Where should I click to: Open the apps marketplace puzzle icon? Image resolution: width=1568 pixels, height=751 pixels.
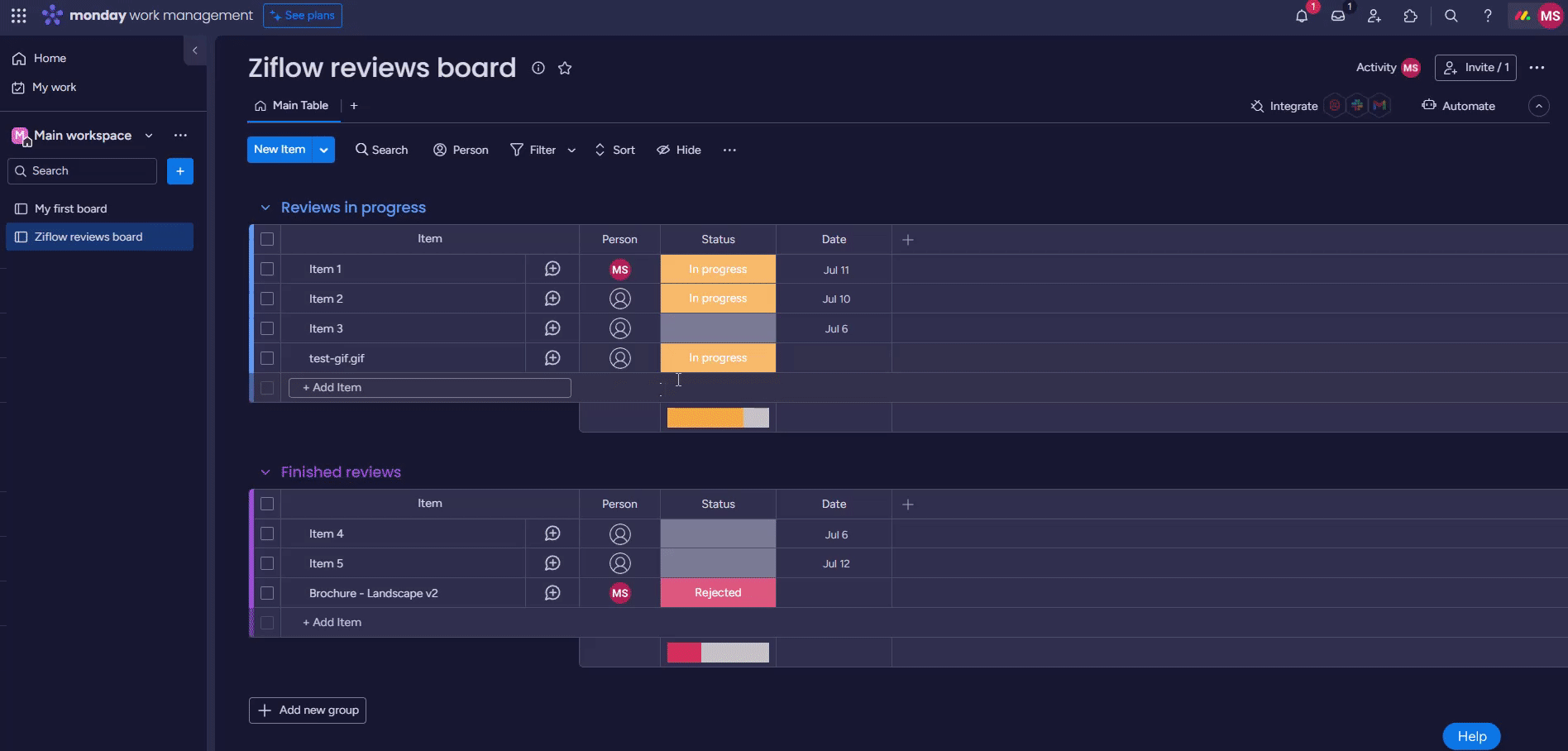point(1410,16)
